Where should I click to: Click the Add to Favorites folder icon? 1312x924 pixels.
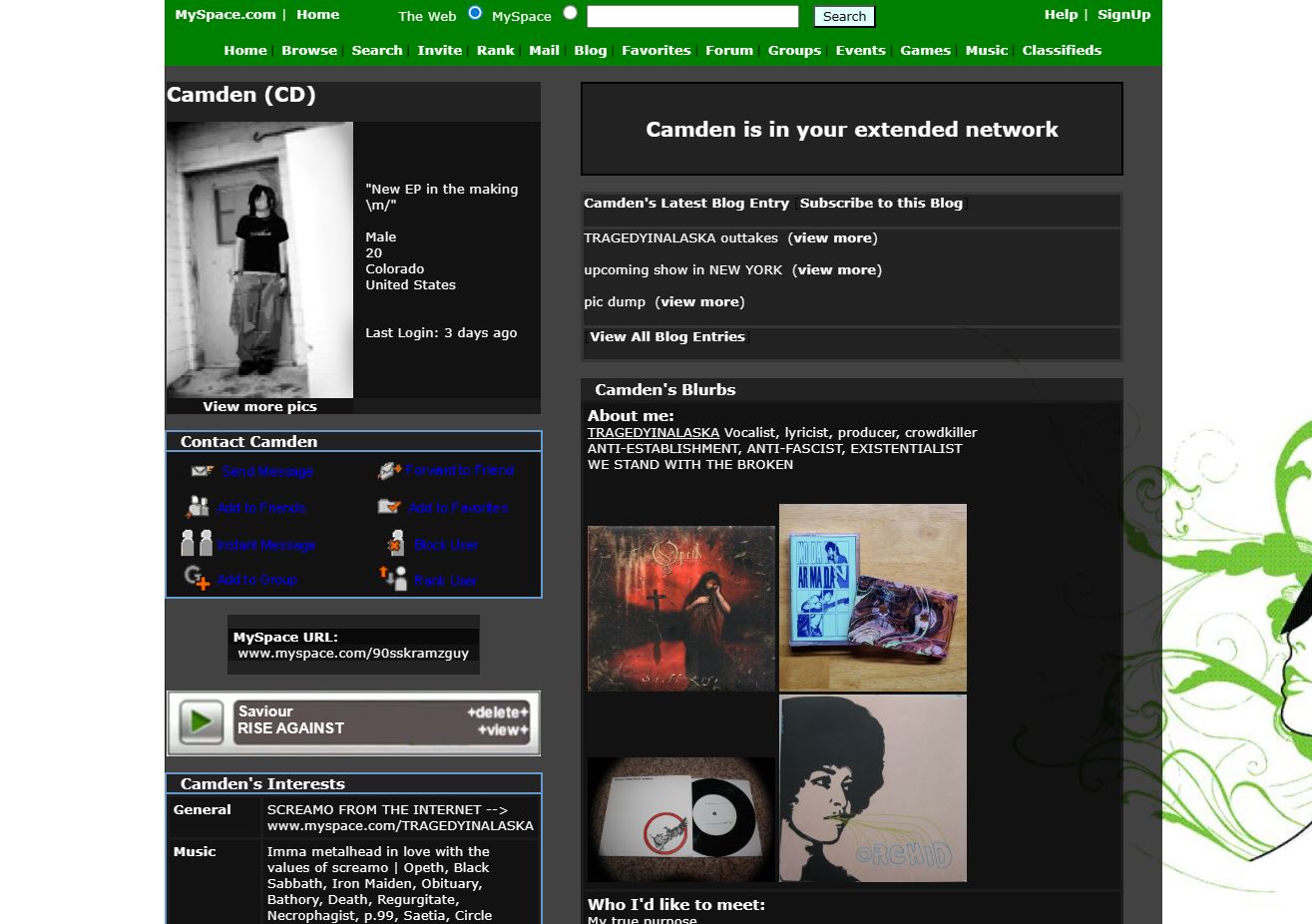coord(389,507)
